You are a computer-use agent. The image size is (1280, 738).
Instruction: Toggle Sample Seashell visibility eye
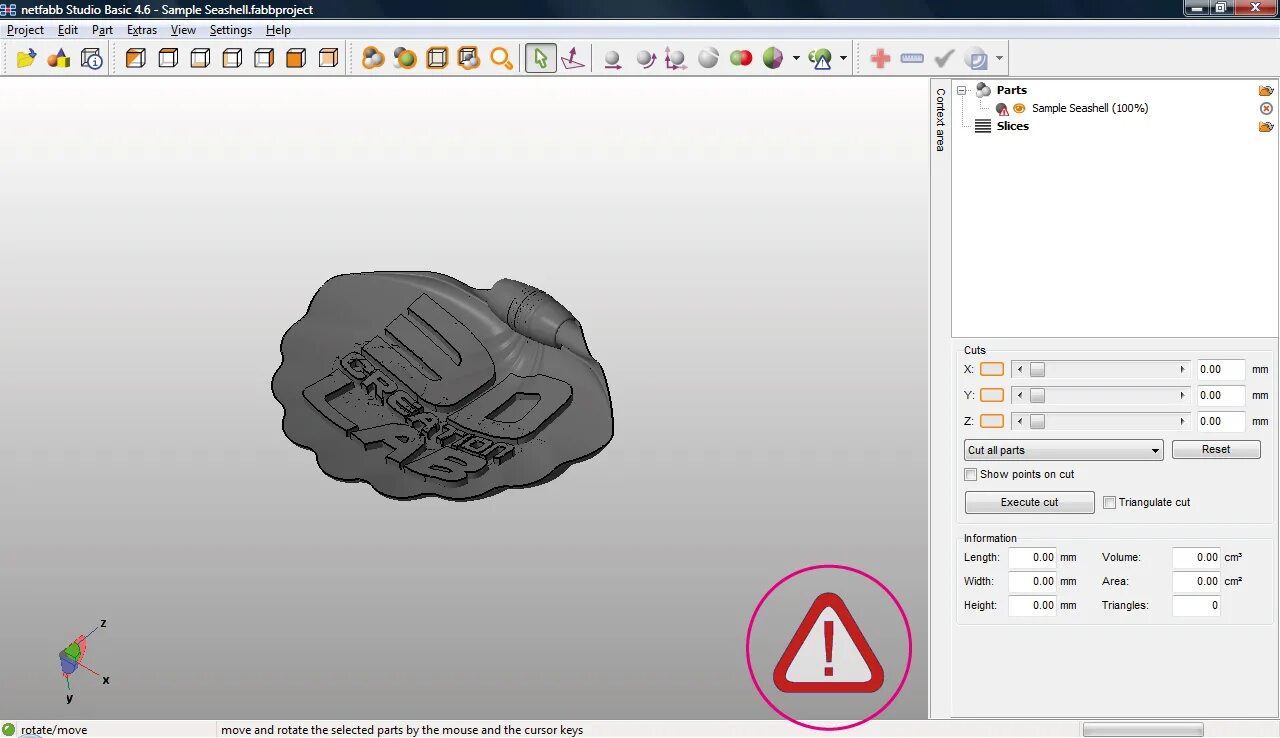(1019, 108)
